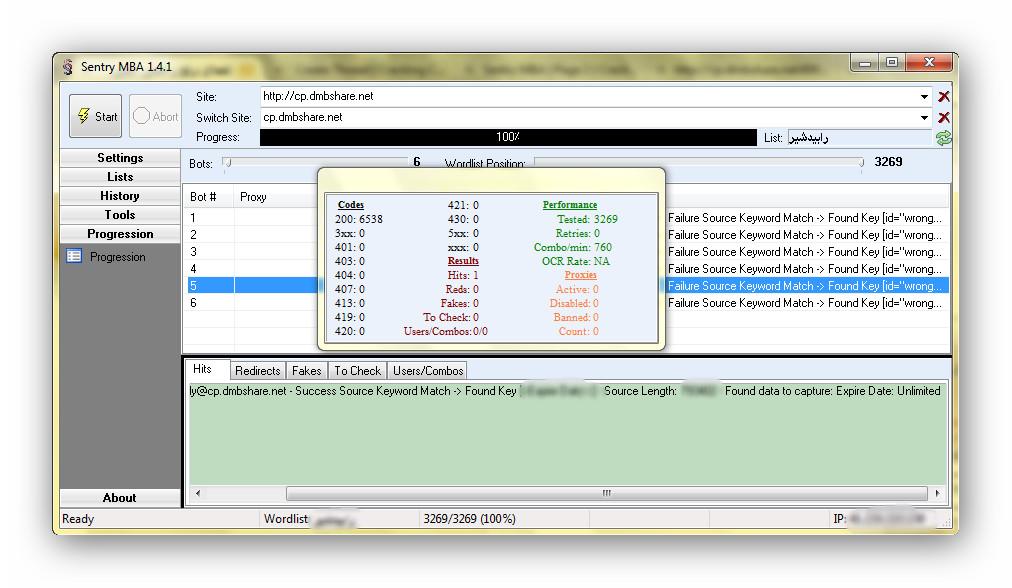Click the 'Tested: 3269' value

point(587,219)
